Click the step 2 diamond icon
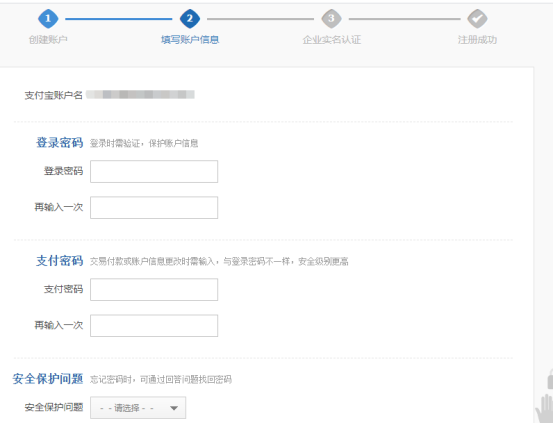Viewport: 554px width, 424px height. pyautogui.click(x=190, y=18)
